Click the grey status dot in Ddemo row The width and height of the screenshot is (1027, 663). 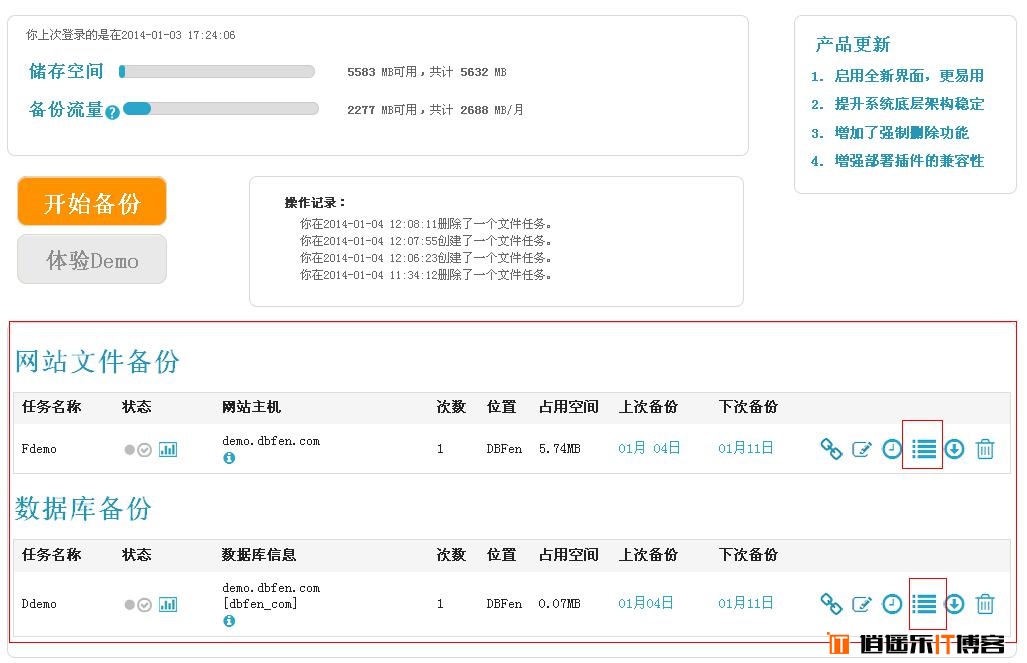[x=130, y=605]
